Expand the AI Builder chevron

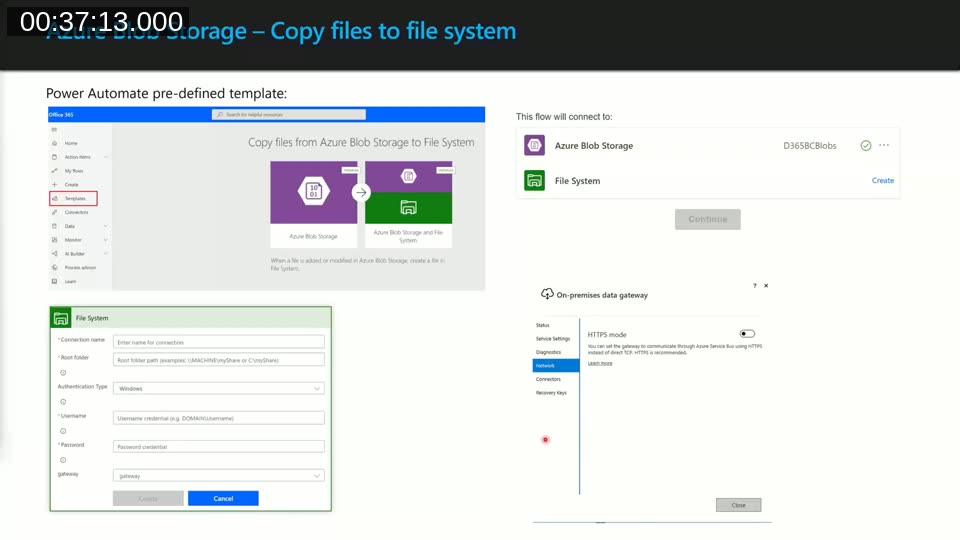coord(106,253)
